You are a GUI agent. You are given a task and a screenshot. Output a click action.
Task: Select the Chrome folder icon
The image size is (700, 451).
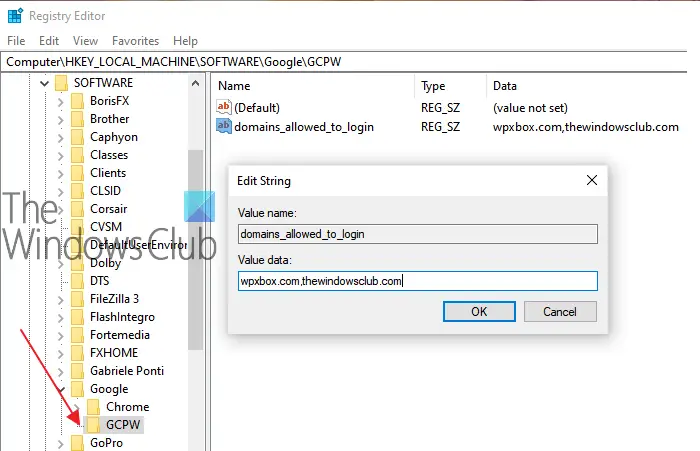(93, 407)
